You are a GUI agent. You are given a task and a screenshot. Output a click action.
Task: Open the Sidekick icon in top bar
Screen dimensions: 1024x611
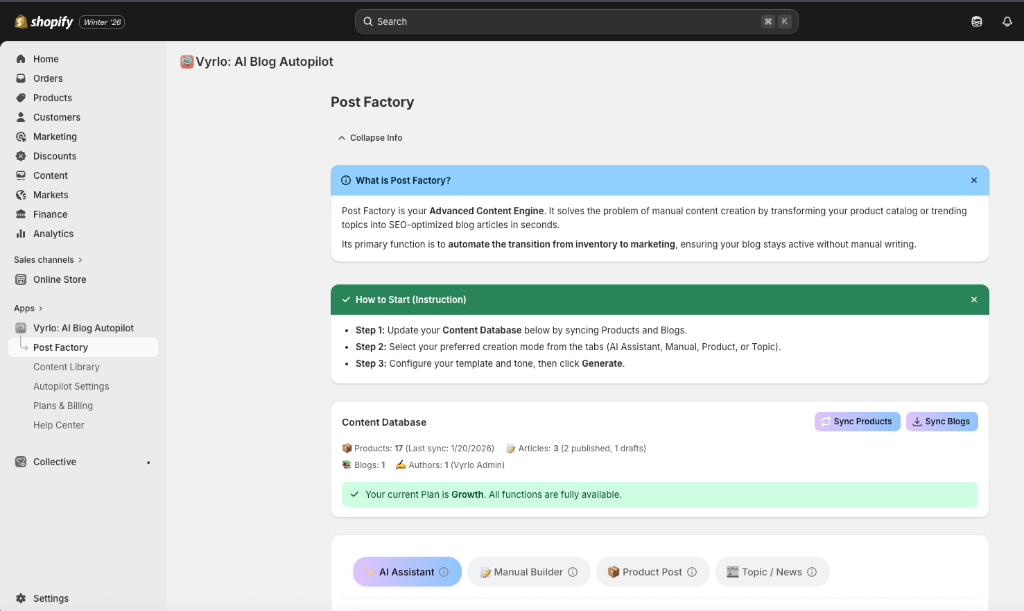click(977, 21)
